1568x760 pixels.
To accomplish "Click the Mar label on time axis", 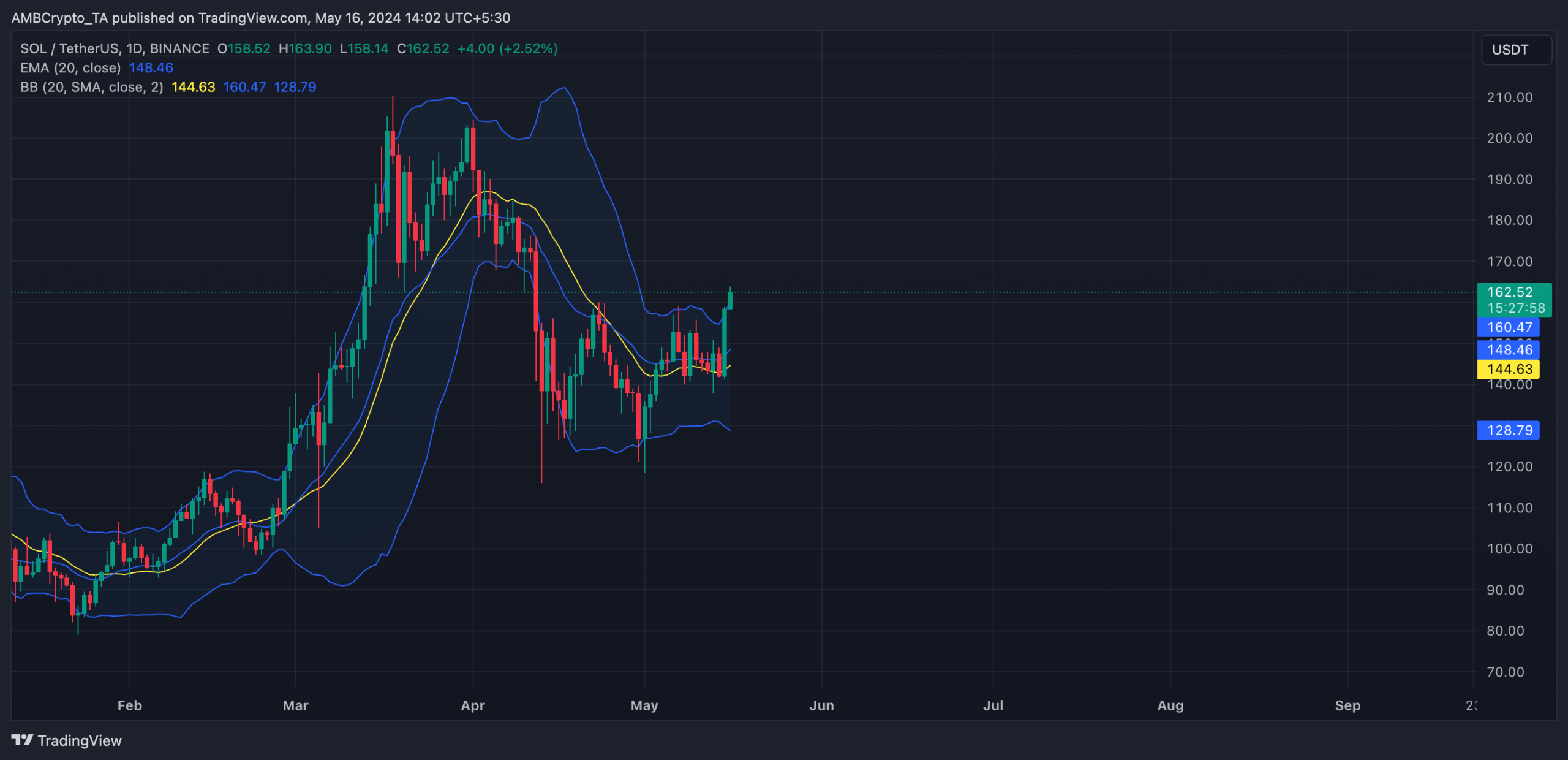I will (296, 705).
